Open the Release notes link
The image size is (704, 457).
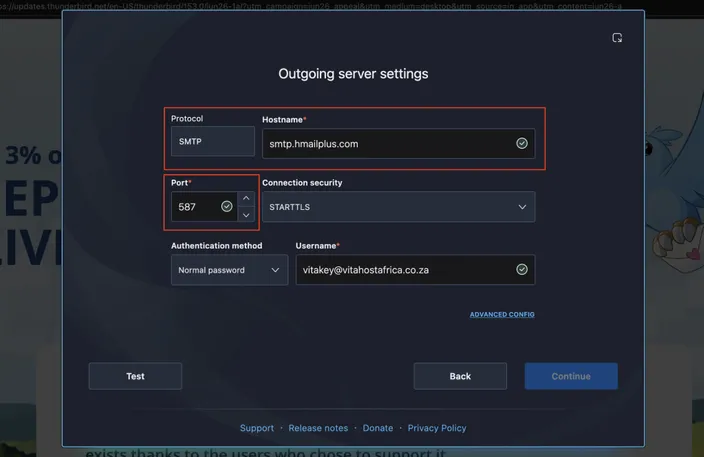tap(318, 428)
